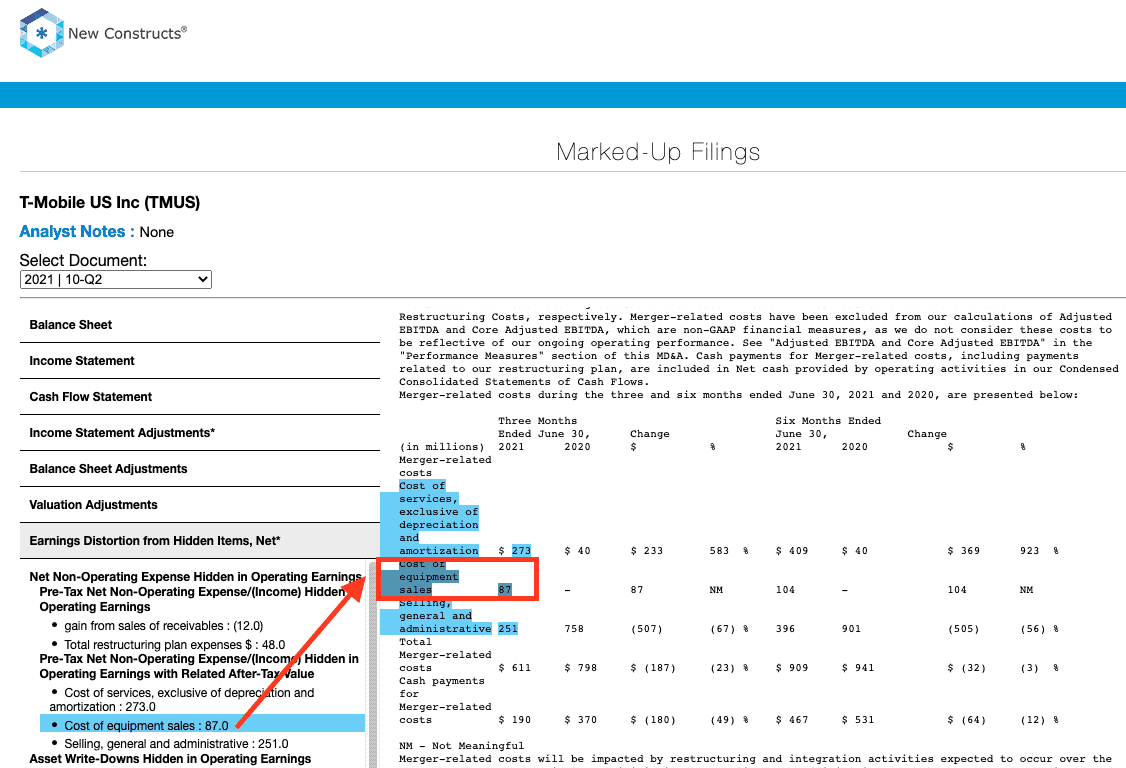Select Net Non-Operating Expense Hidden in Operating Earnings
The width and height of the screenshot is (1126, 768).
195,577
